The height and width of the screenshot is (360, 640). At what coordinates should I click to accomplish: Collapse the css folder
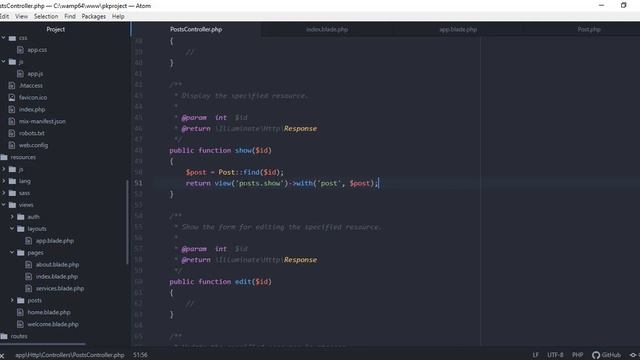4,38
